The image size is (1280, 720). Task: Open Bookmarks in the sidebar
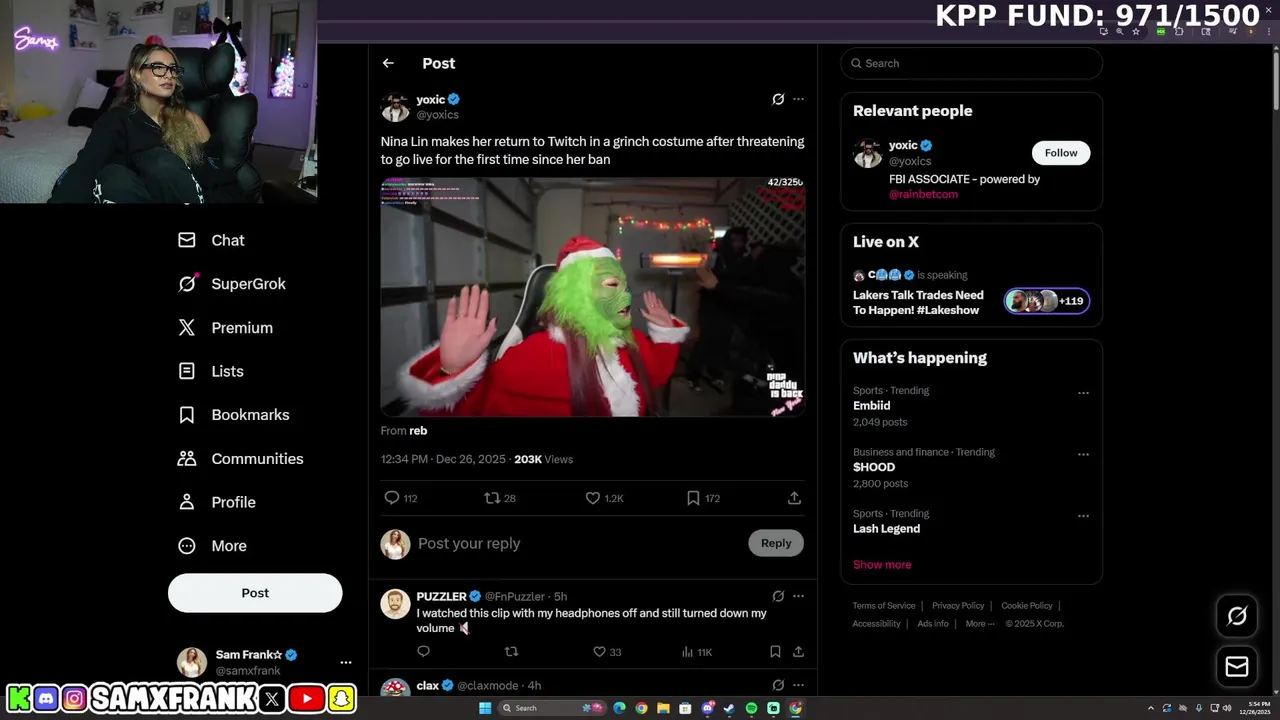point(233,415)
